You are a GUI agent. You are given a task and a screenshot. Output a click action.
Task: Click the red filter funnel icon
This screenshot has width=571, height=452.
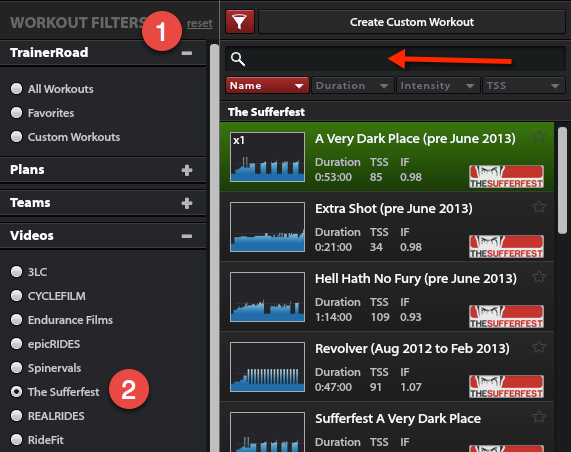240,22
